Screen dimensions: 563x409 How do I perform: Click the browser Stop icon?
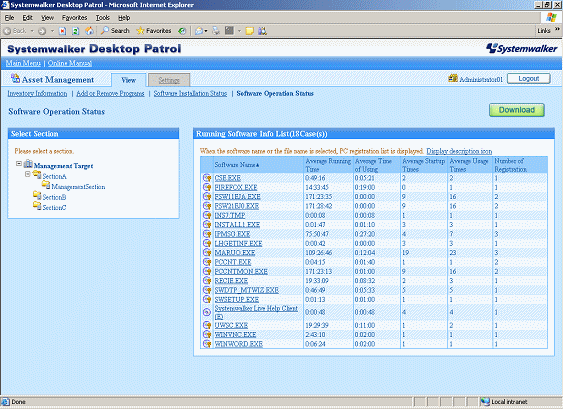(62, 31)
